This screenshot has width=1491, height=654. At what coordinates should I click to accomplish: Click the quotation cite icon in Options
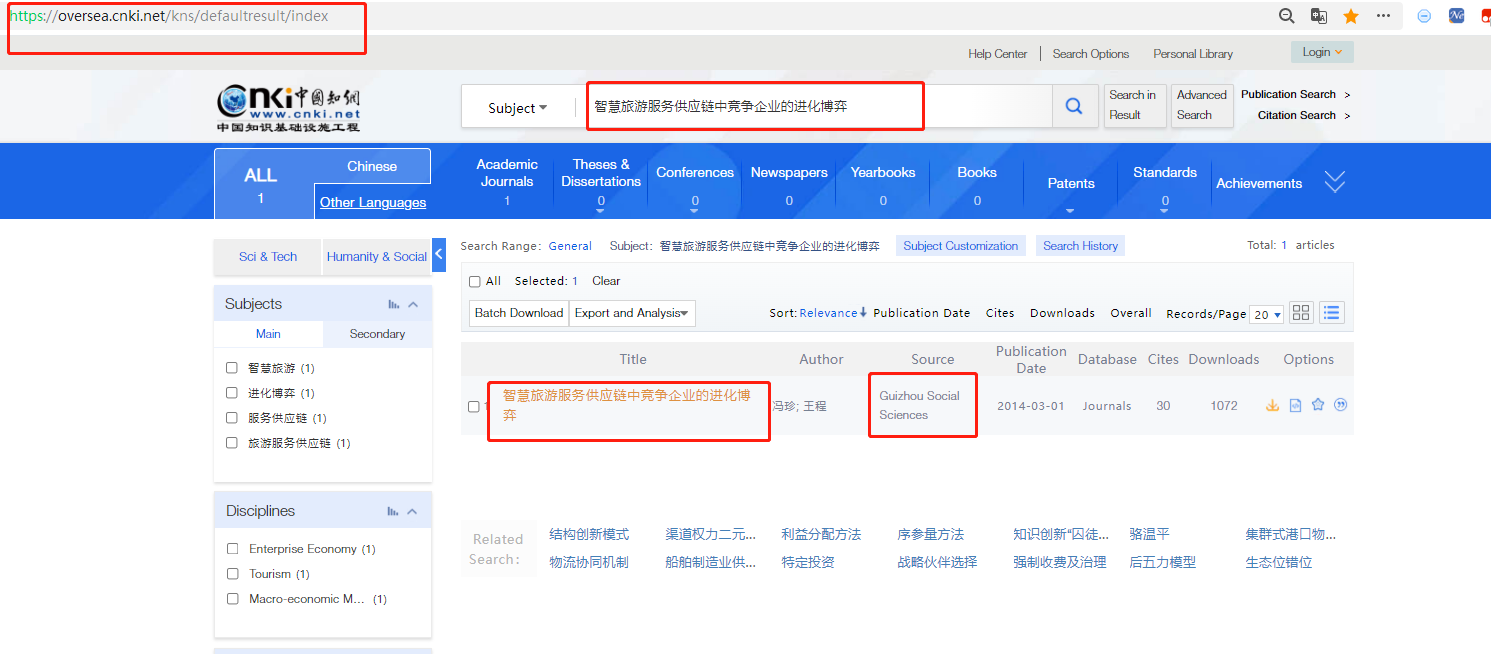(1341, 405)
